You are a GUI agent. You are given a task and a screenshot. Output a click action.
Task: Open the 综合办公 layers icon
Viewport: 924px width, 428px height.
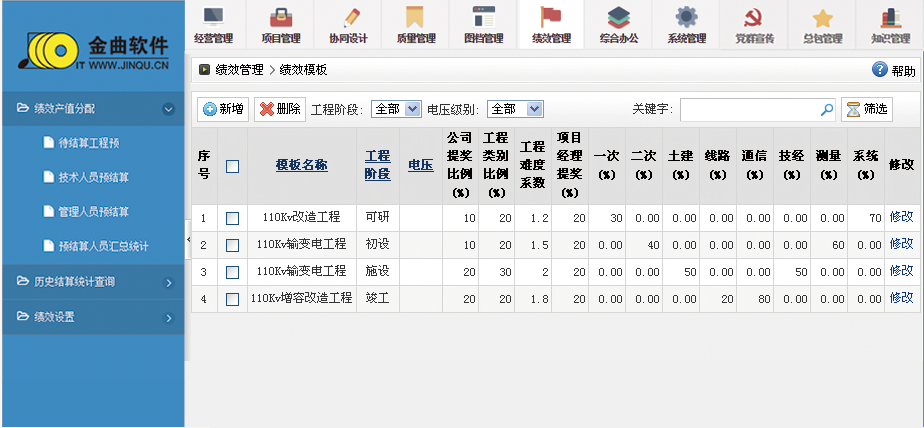point(619,18)
